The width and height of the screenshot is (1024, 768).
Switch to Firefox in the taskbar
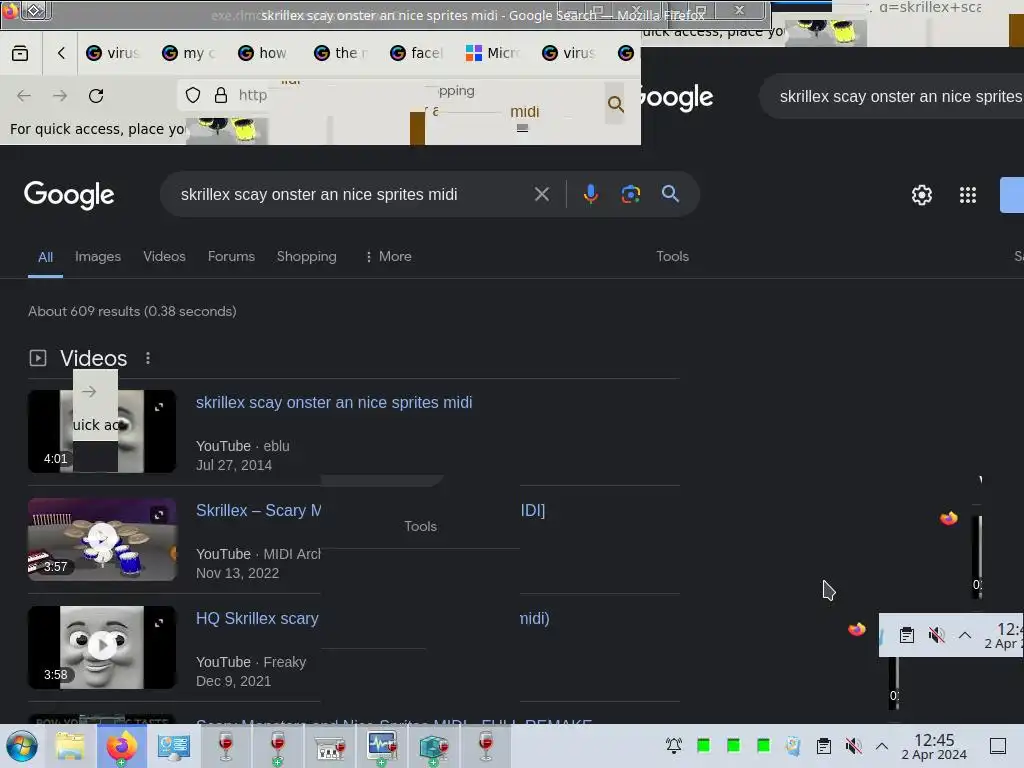tap(122, 746)
